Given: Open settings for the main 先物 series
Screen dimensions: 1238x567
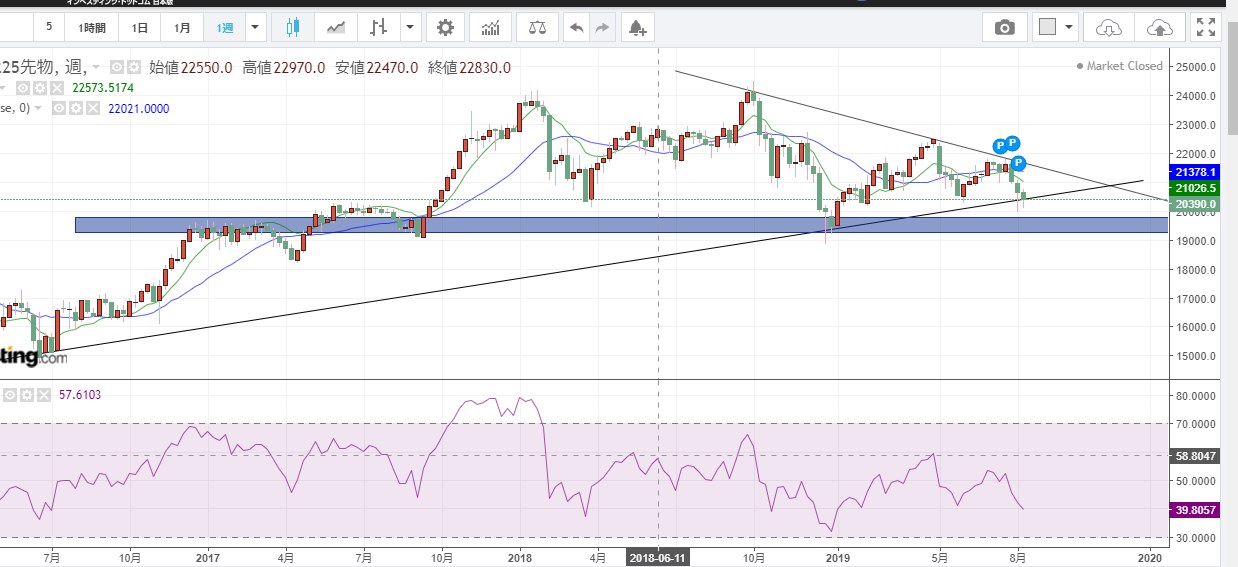Looking at the screenshot, I should 132,68.
